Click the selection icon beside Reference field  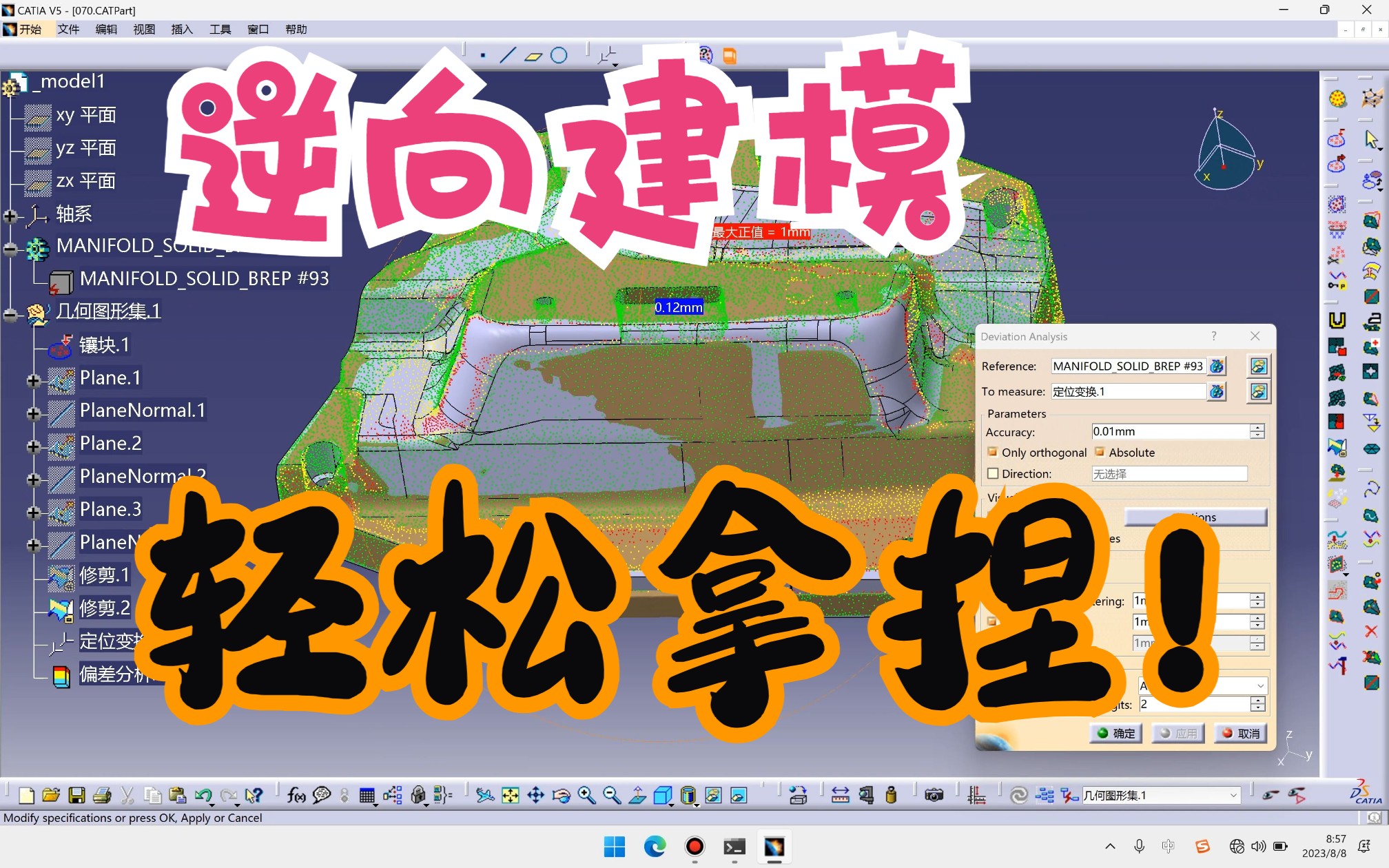pyautogui.click(x=1217, y=366)
